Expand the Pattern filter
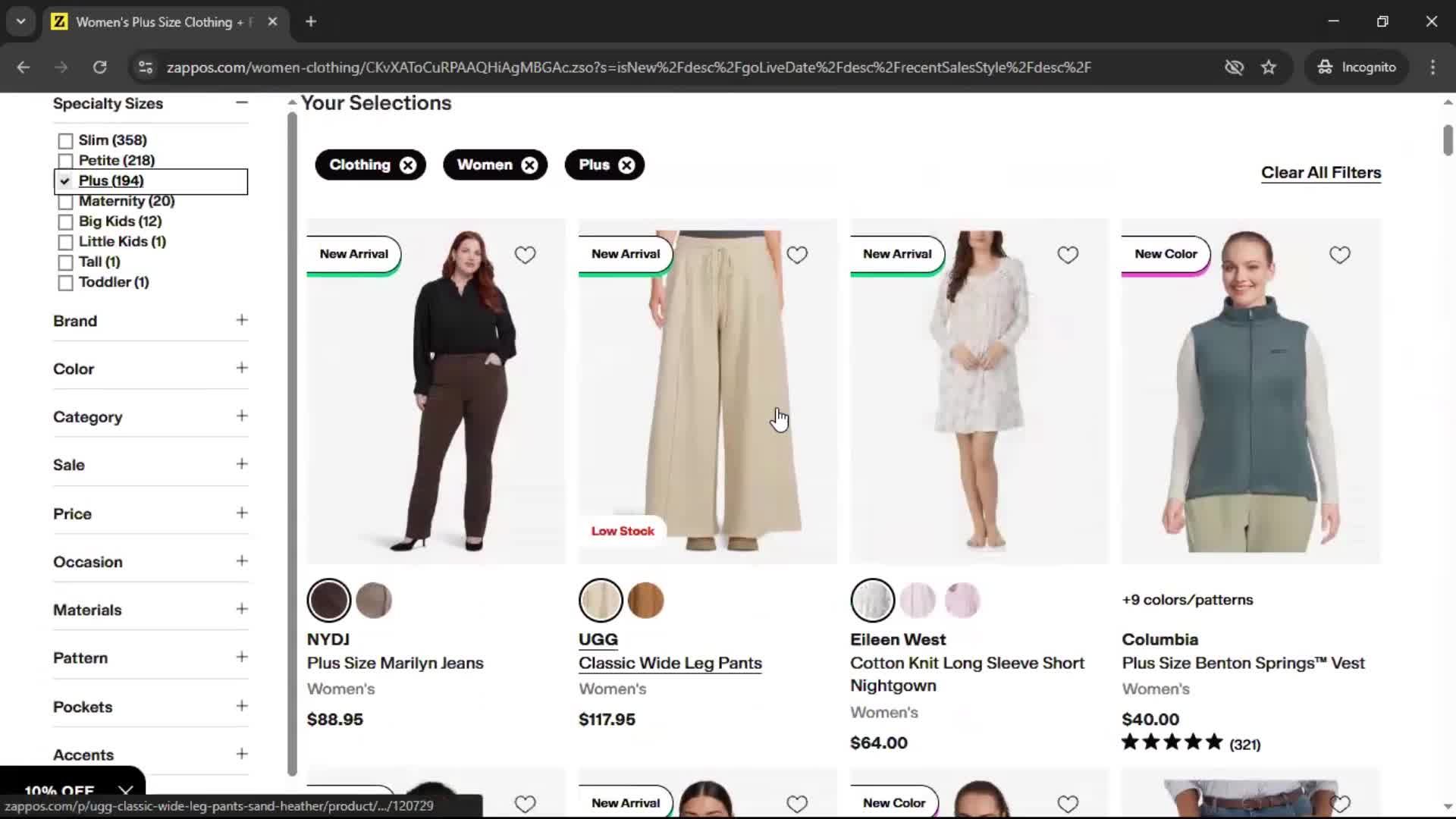 (x=242, y=657)
